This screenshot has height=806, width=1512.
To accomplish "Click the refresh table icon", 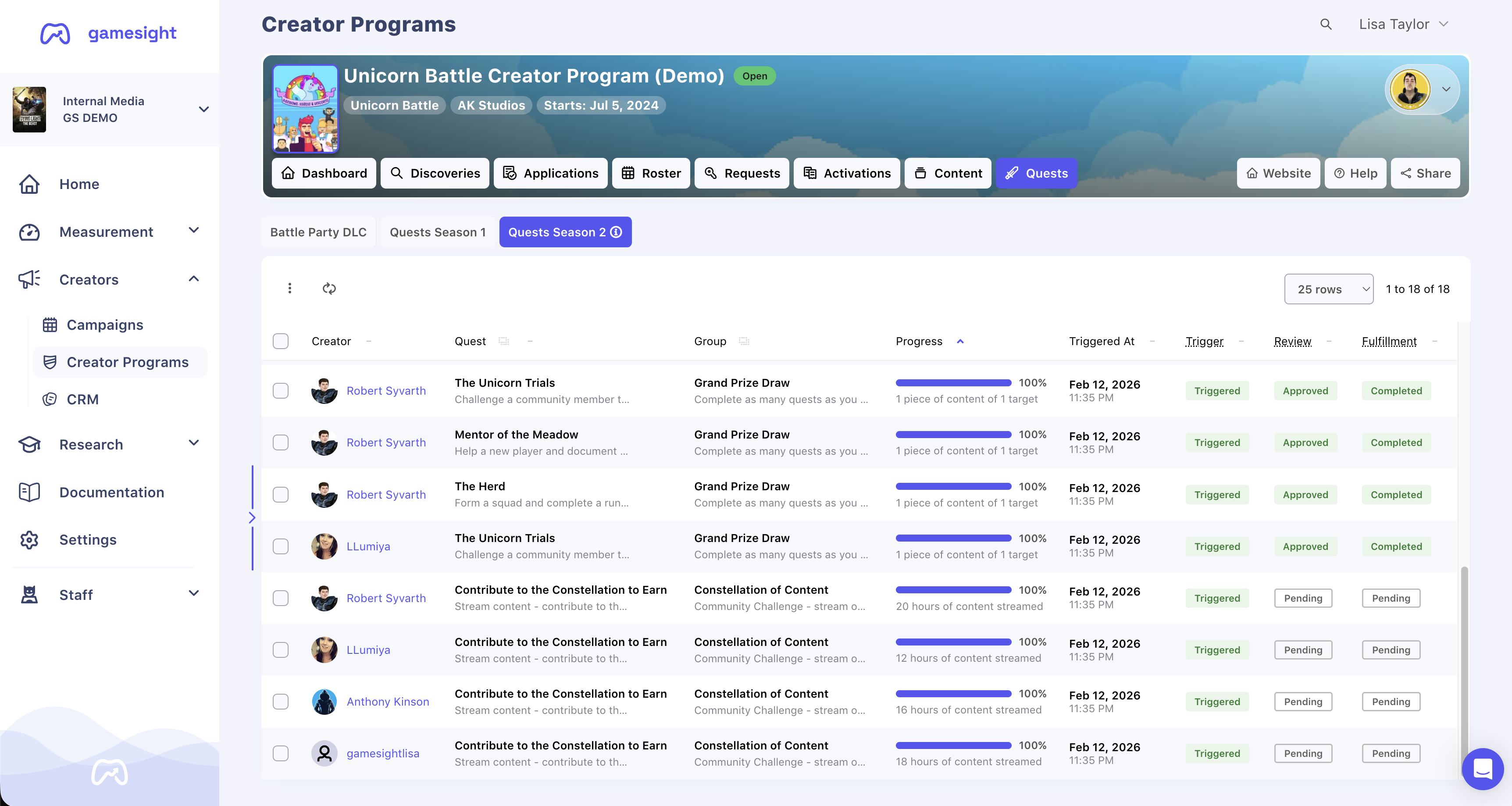I will pyautogui.click(x=329, y=288).
